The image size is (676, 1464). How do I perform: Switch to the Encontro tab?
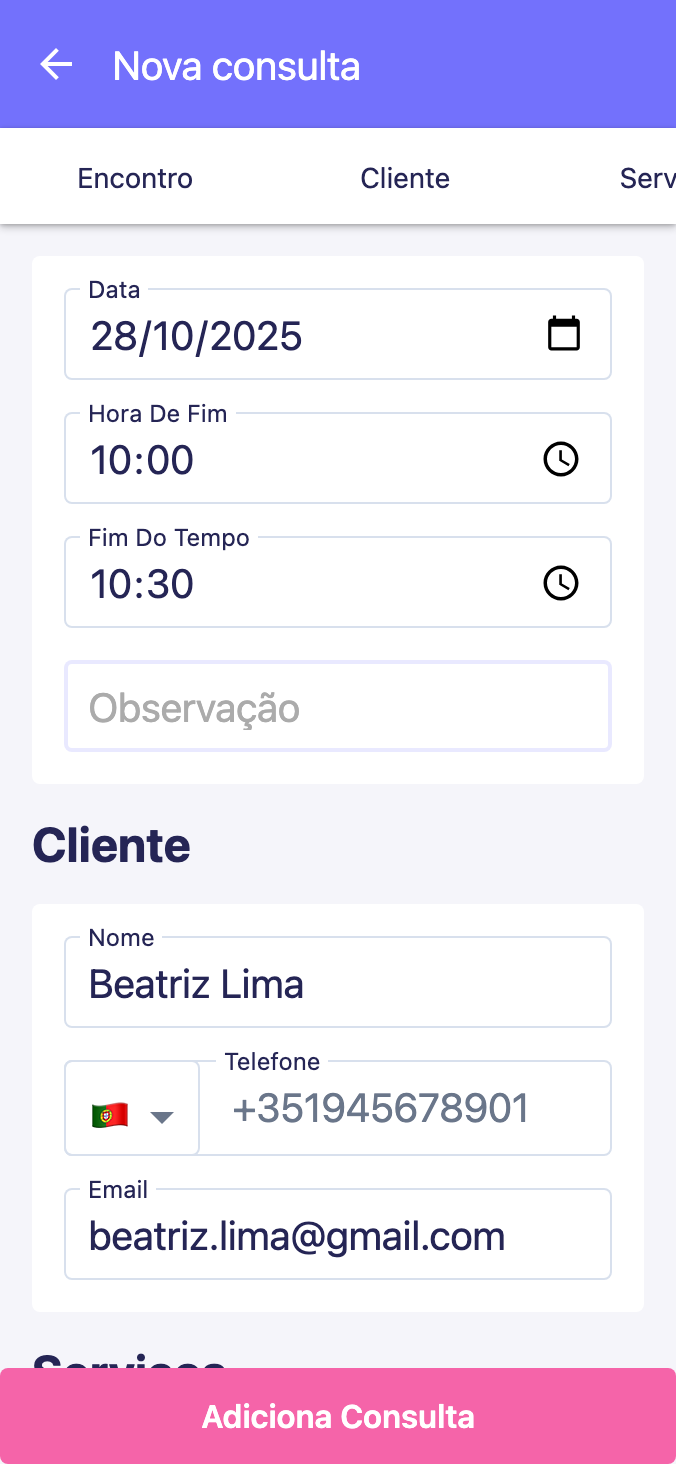click(x=135, y=178)
